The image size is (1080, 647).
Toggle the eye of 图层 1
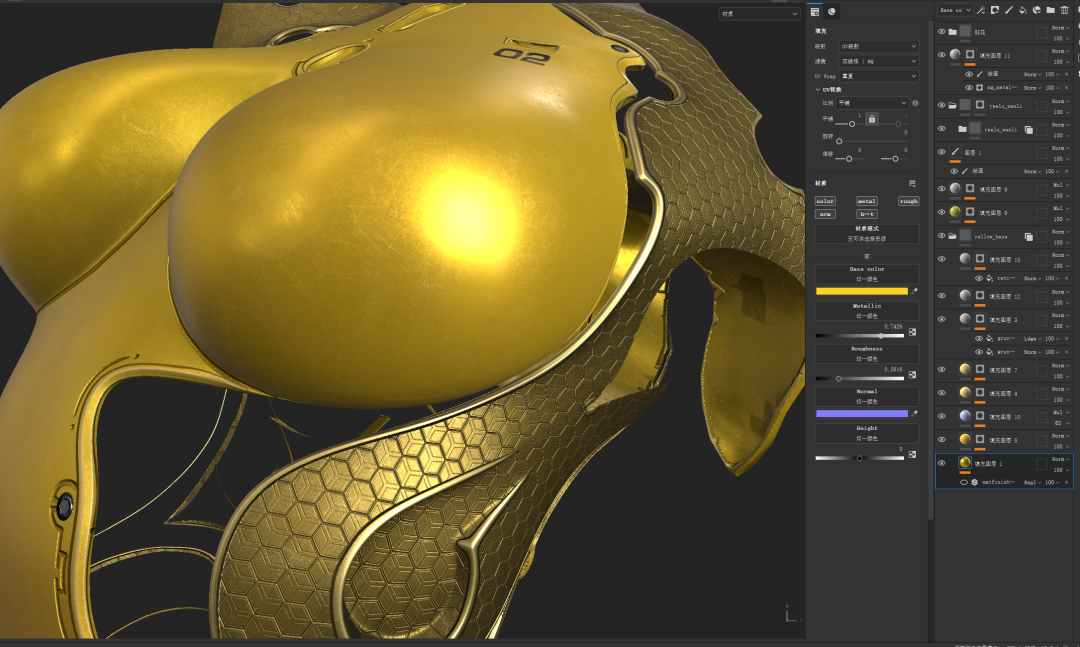click(x=942, y=152)
